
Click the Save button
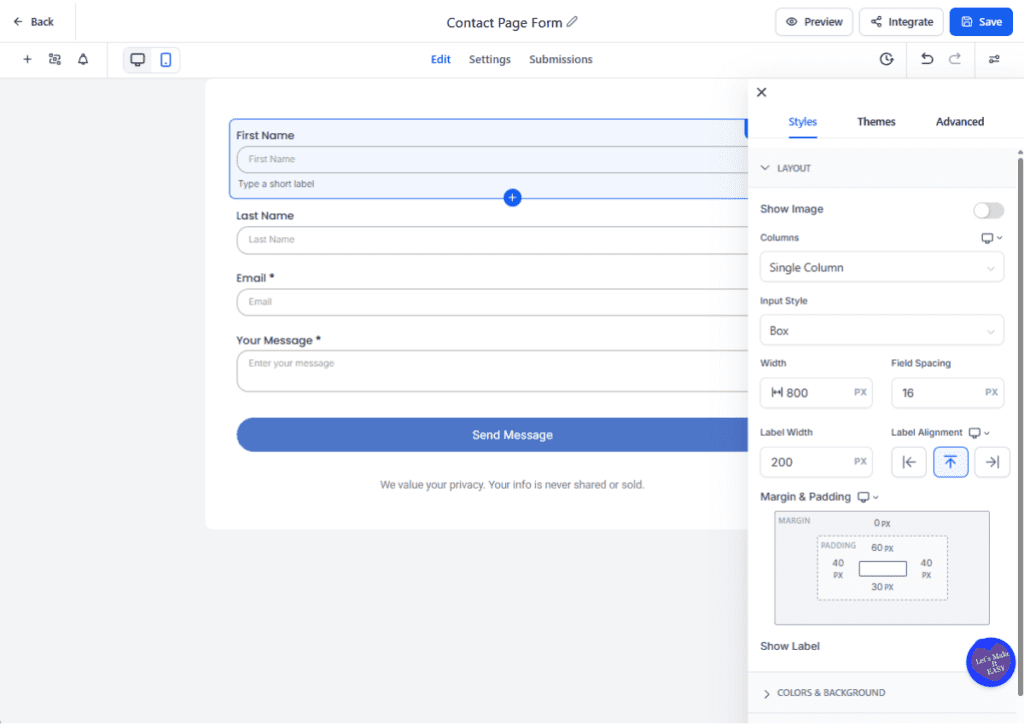click(x=981, y=21)
